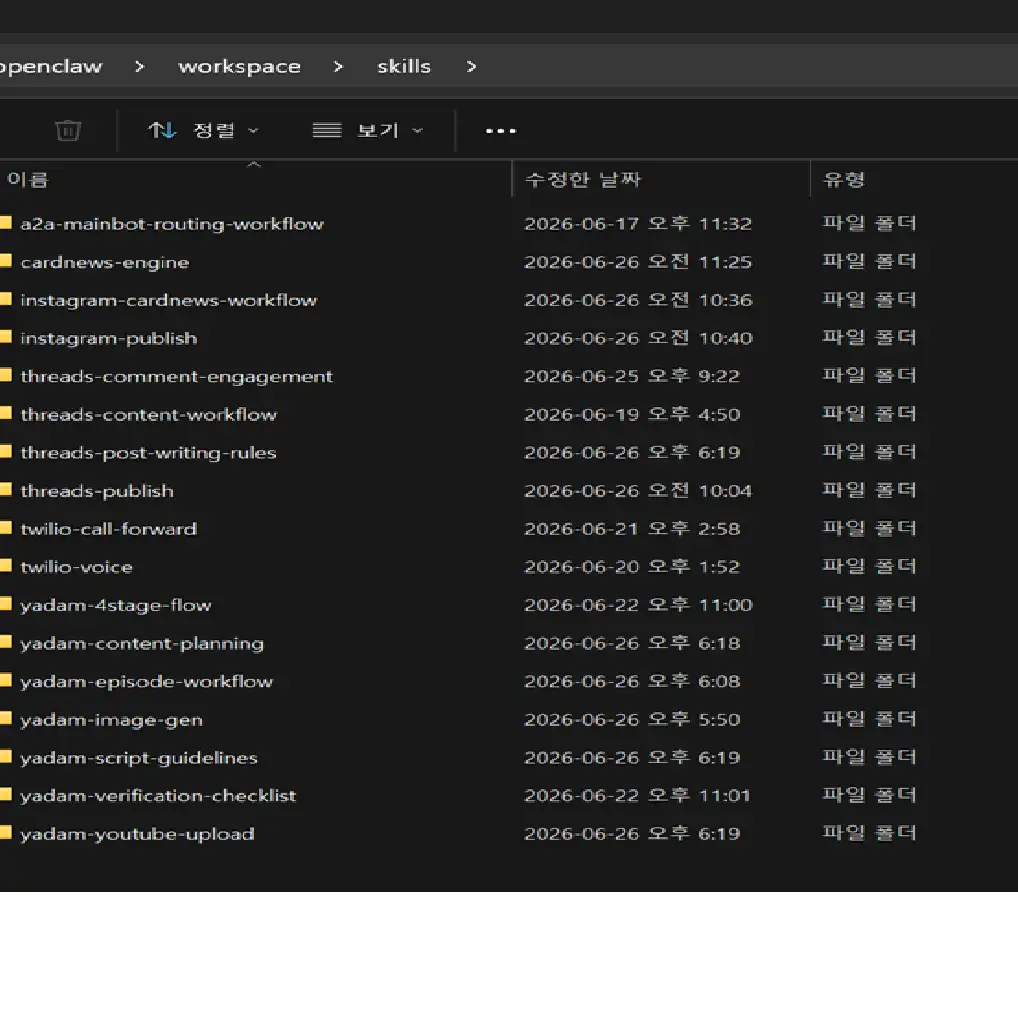The height and width of the screenshot is (1018, 1018).
Task: Select the yadam-content-planning folder name
Action: [142, 643]
